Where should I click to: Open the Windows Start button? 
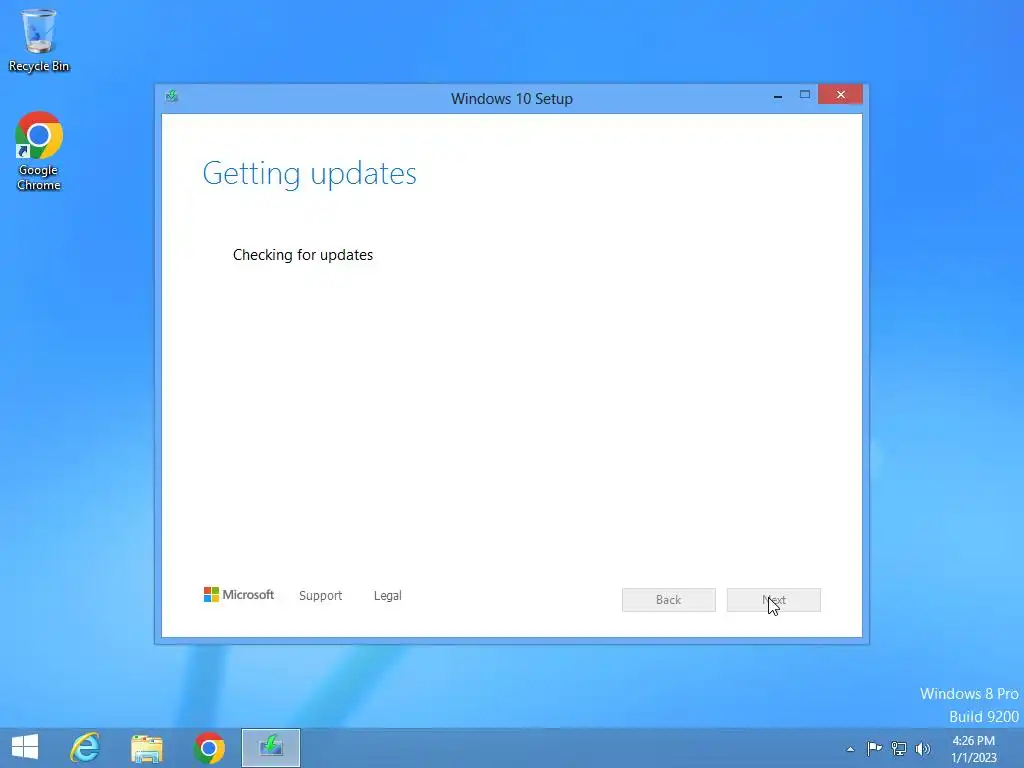pos(25,747)
